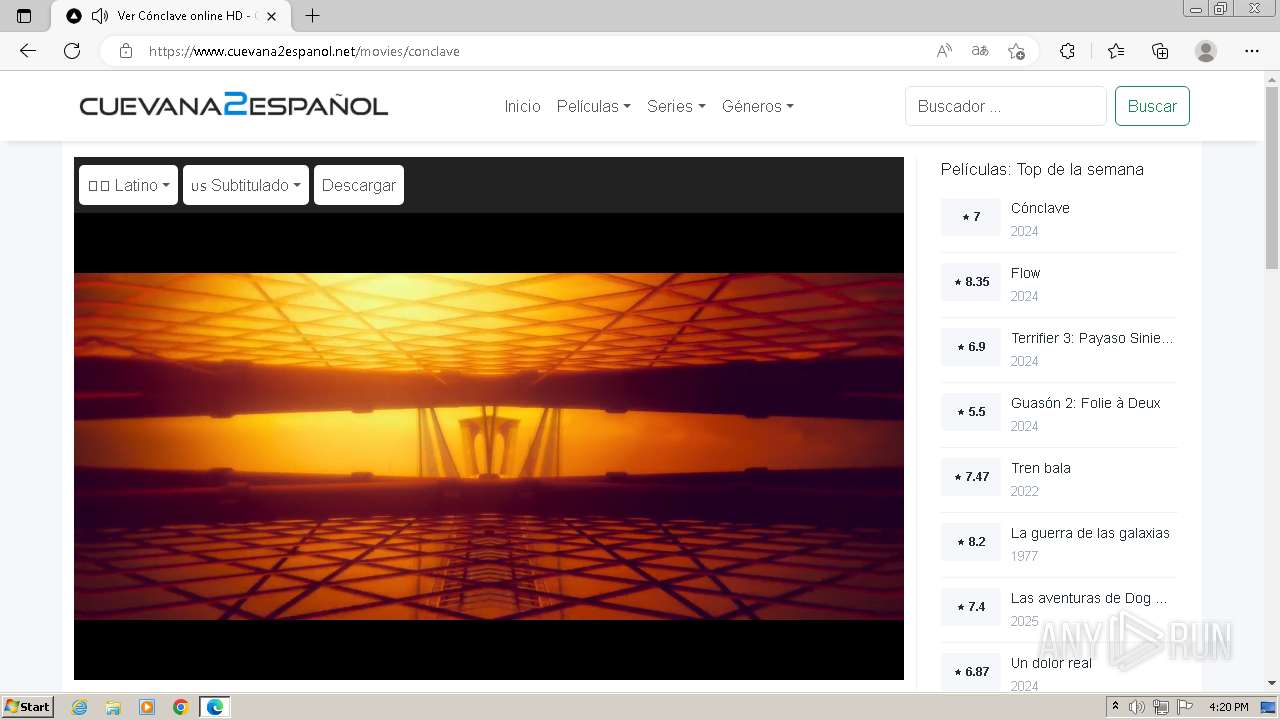The width and height of the screenshot is (1280, 720).
Task: Open Las aventuras de Dog link
Action: point(1089,598)
